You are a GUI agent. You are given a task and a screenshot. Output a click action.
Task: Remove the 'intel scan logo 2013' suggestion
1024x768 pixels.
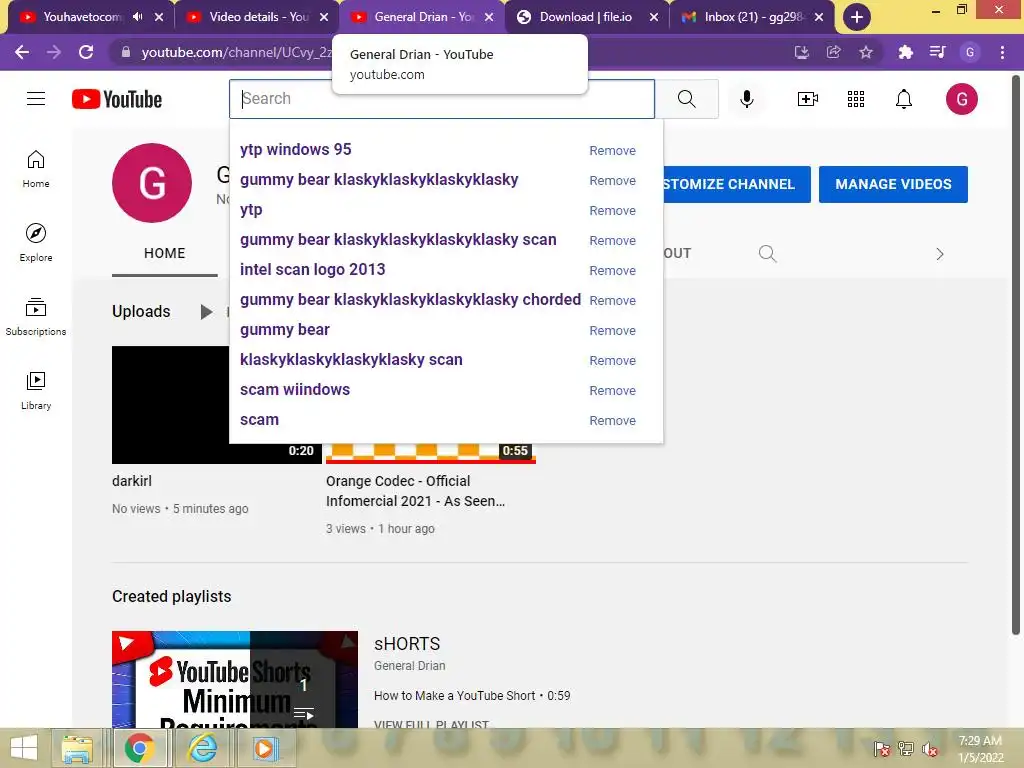click(612, 271)
